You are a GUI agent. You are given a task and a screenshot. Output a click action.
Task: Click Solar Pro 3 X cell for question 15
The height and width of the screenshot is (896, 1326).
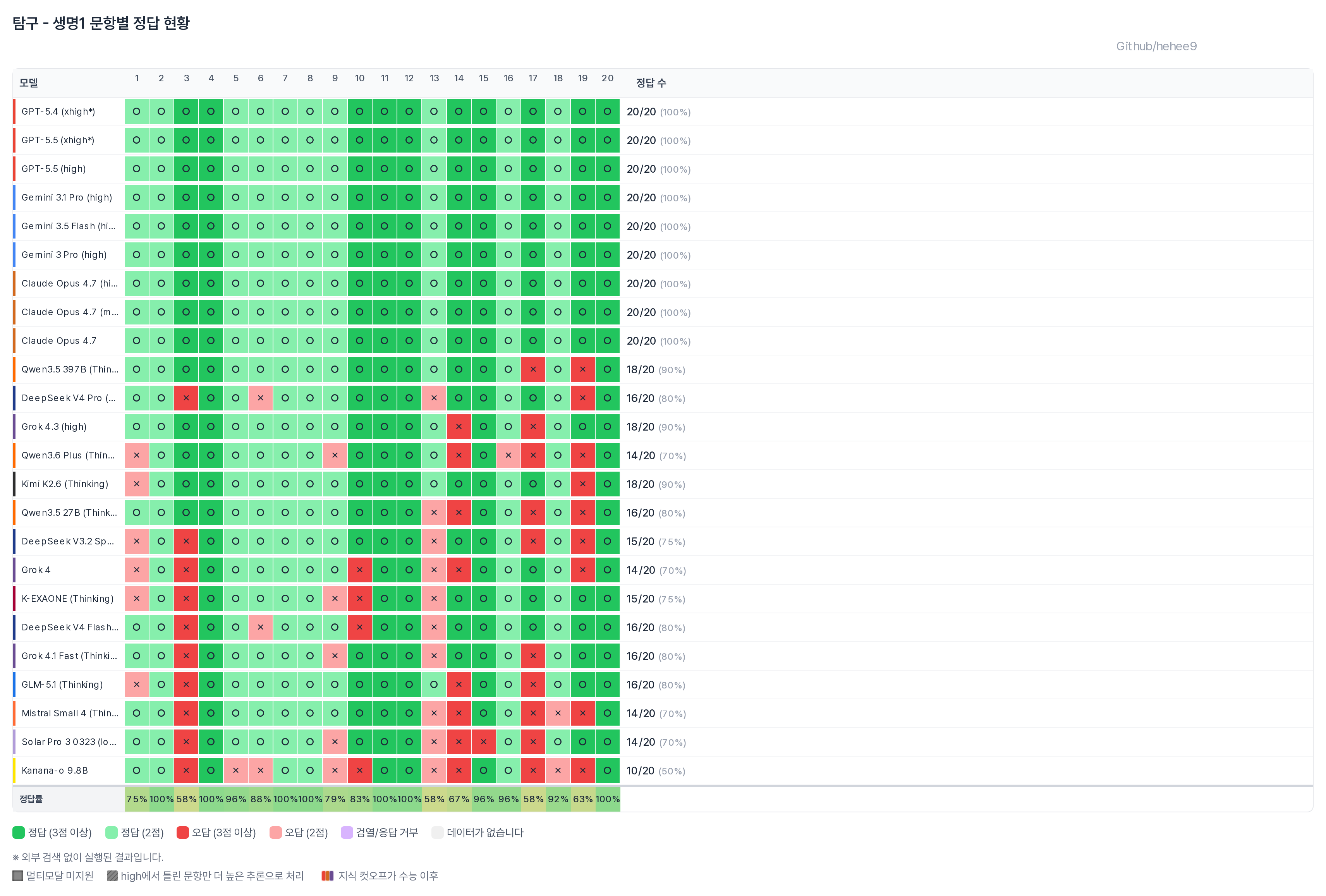pyautogui.click(x=483, y=742)
